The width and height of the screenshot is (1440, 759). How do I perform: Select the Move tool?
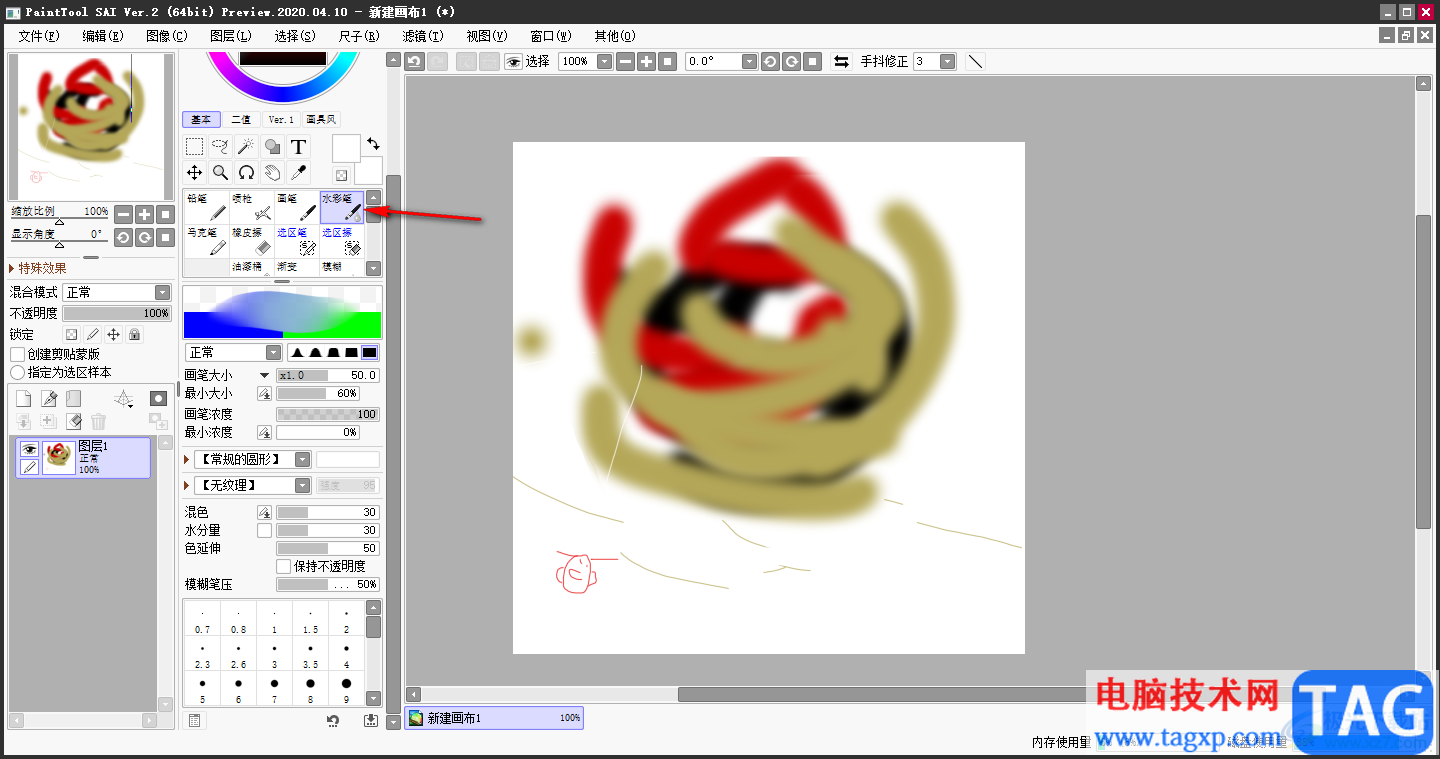pos(195,173)
